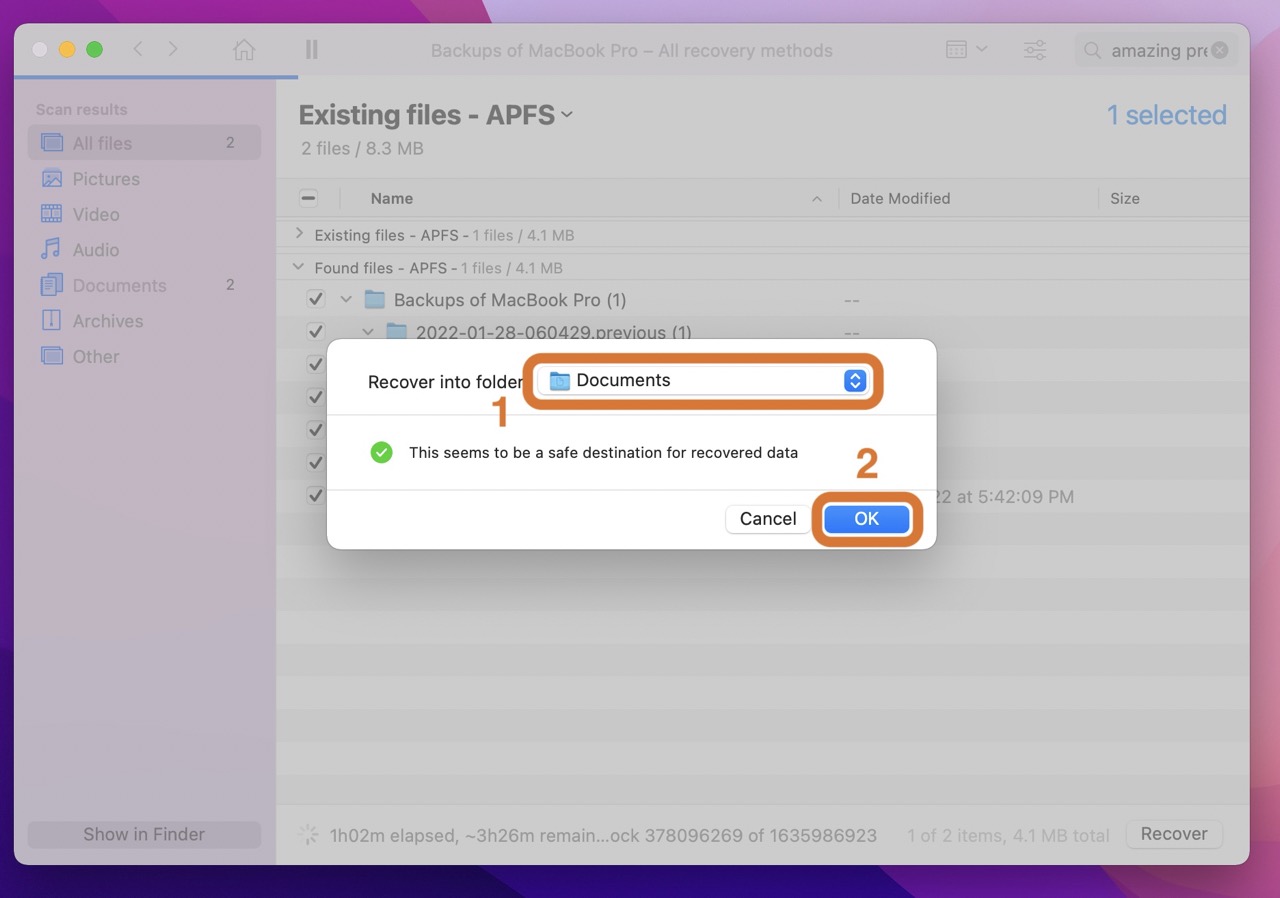
Task: Select Documents category in the sidebar
Action: pyautogui.click(x=144, y=285)
